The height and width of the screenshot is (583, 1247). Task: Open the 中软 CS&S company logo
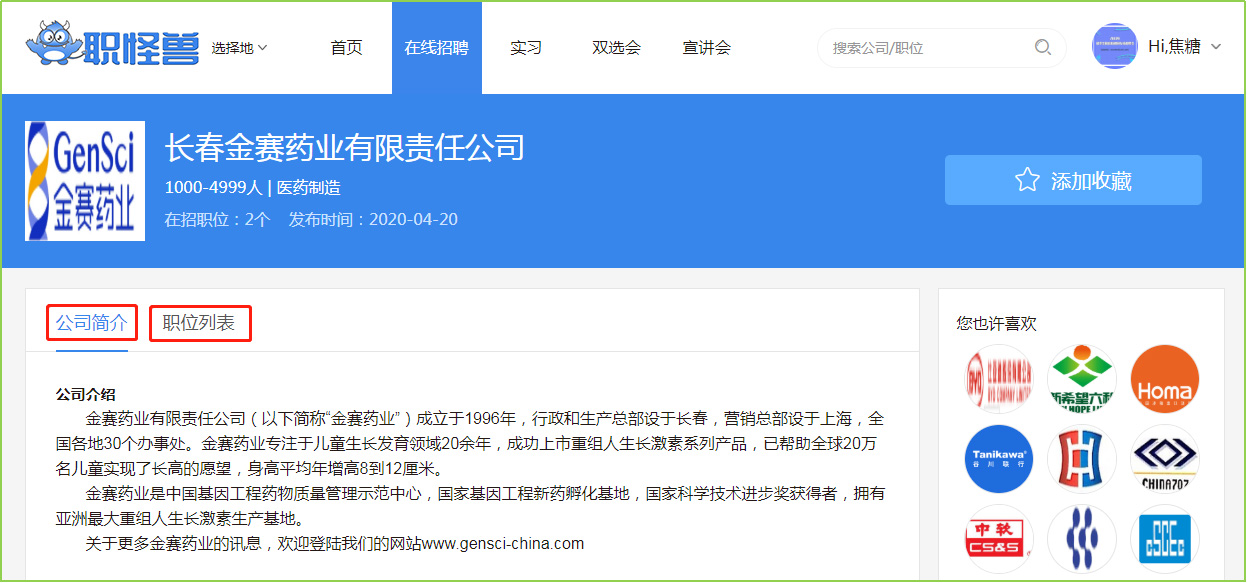[997, 539]
